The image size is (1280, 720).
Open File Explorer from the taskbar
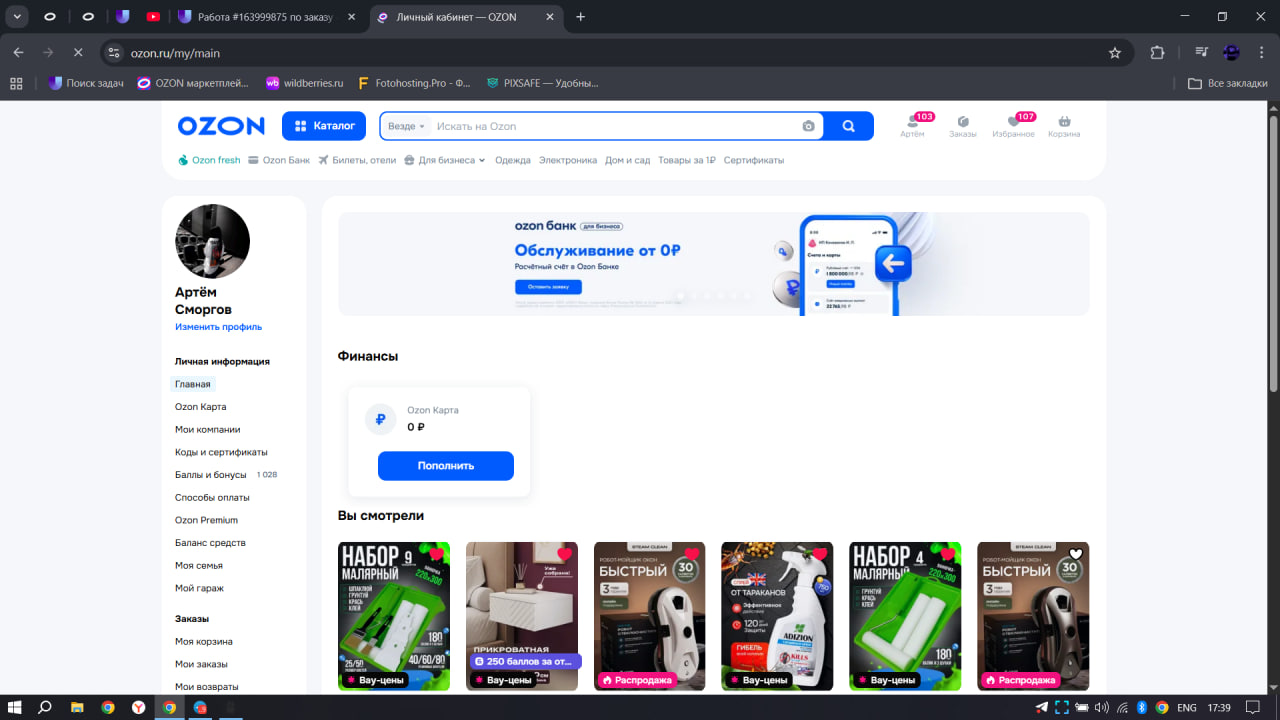pyautogui.click(x=77, y=707)
